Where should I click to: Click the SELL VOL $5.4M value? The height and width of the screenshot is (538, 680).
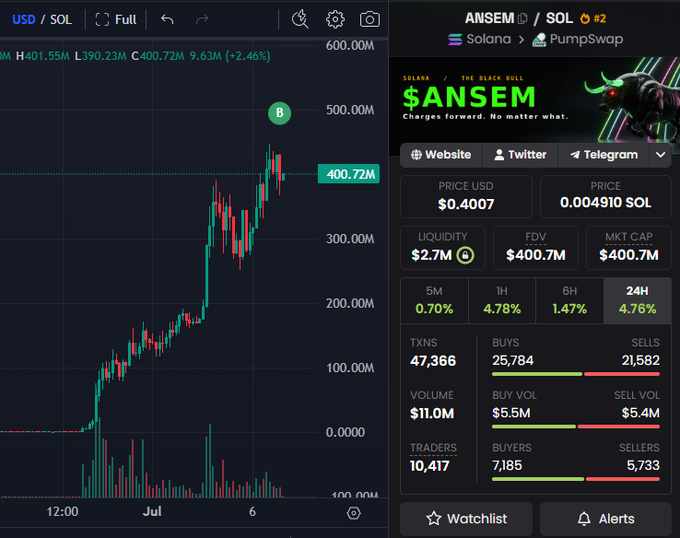click(641, 413)
